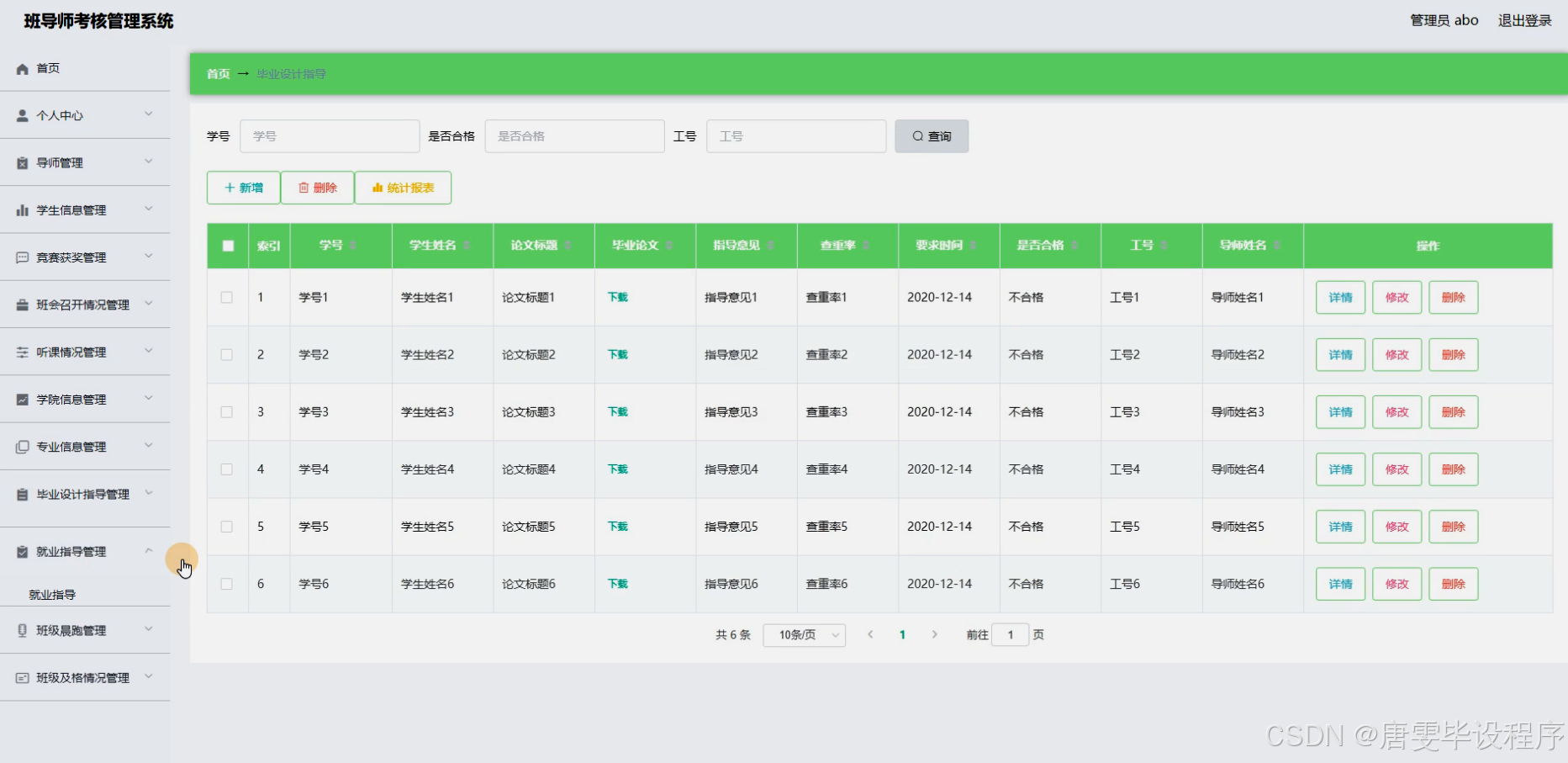
Task: Expand the 导师管理 menu chevron
Action: [149, 162]
